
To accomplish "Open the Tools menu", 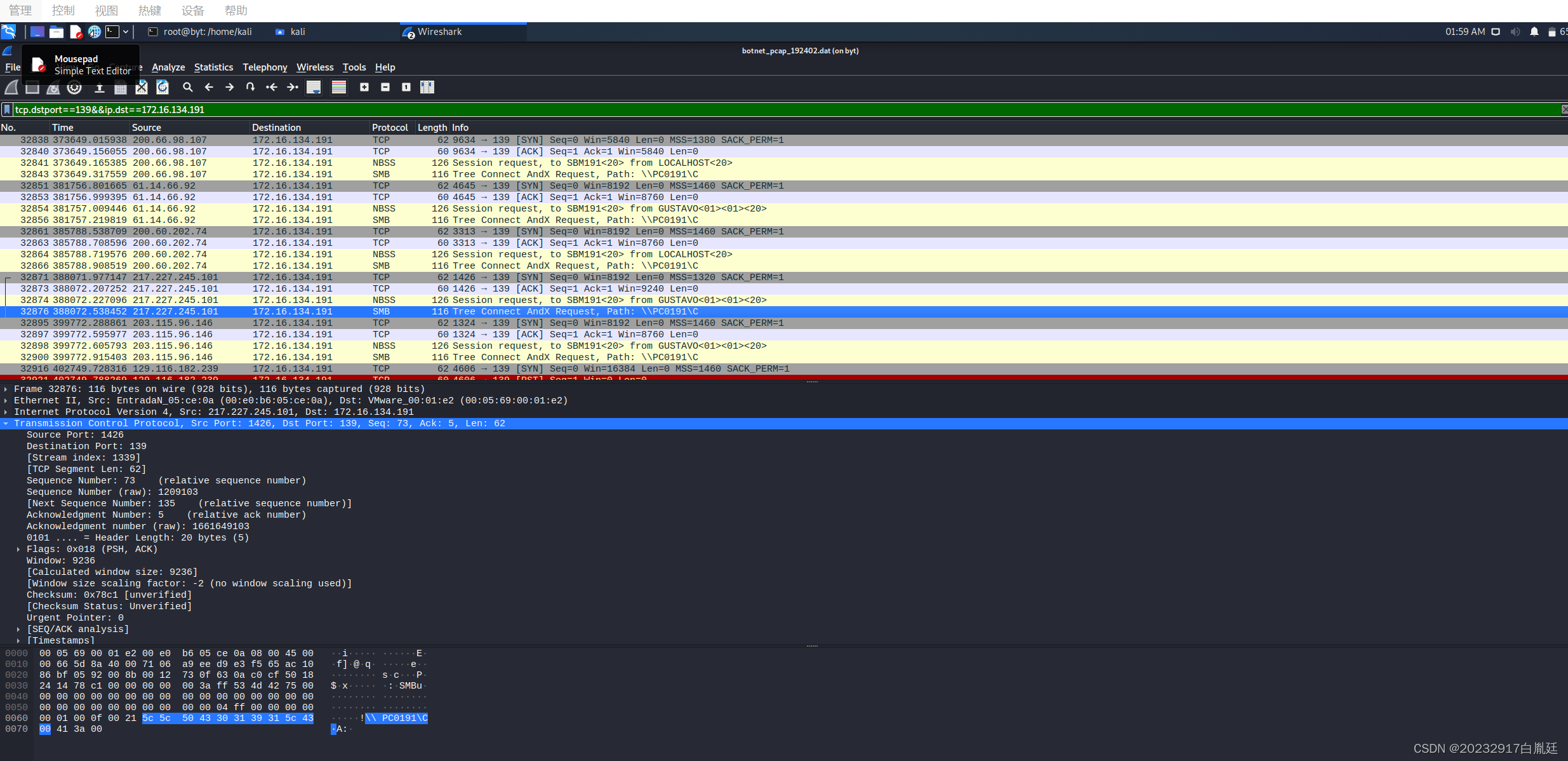I will pyautogui.click(x=354, y=67).
